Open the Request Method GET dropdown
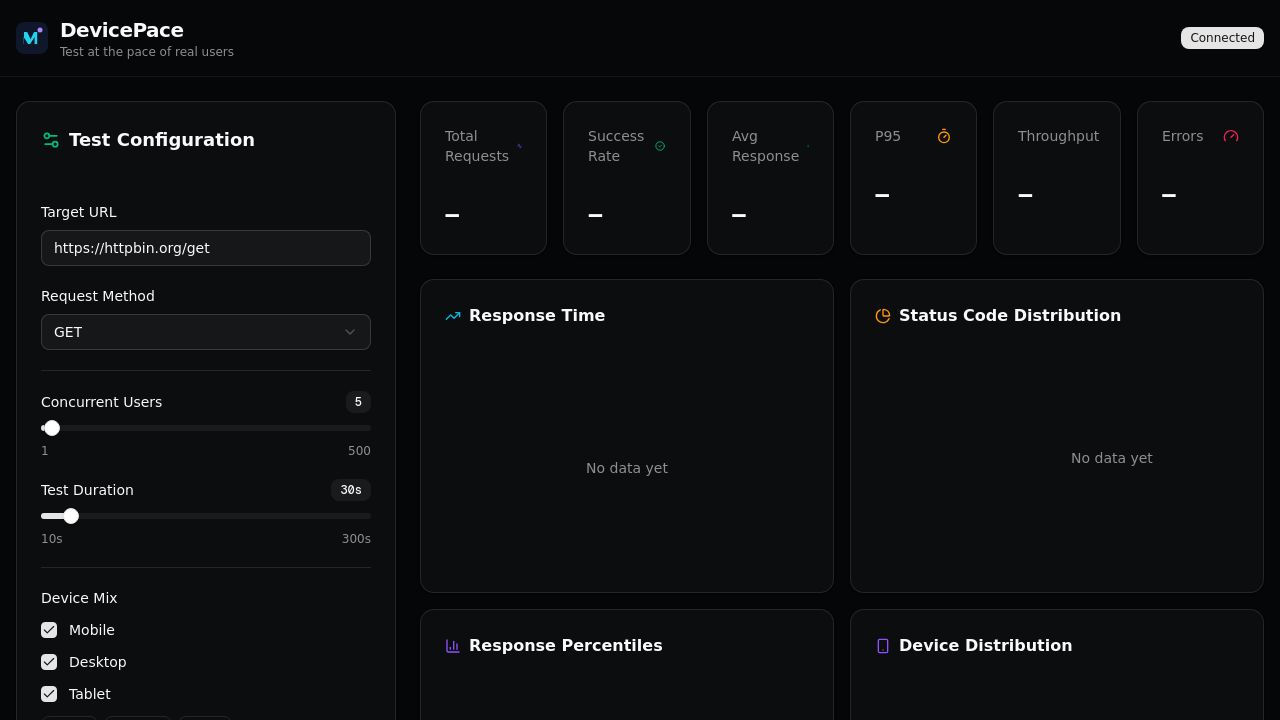Viewport: 1280px width, 720px height. pos(206,332)
